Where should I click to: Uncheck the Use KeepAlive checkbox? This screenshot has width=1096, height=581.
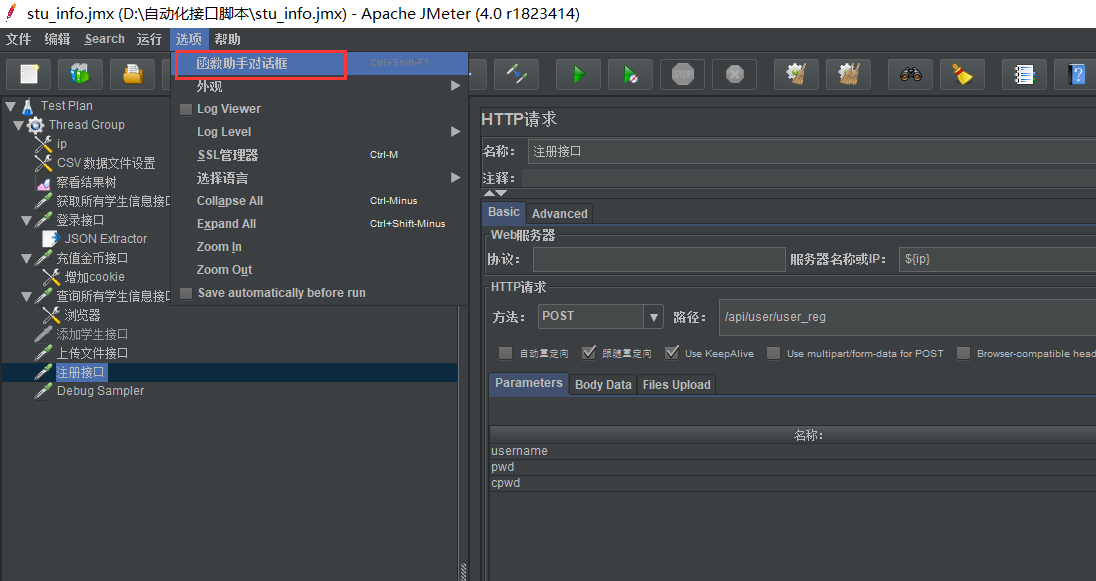pos(672,353)
